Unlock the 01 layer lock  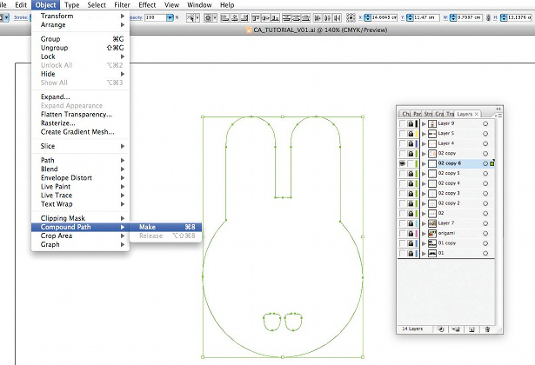411,253
